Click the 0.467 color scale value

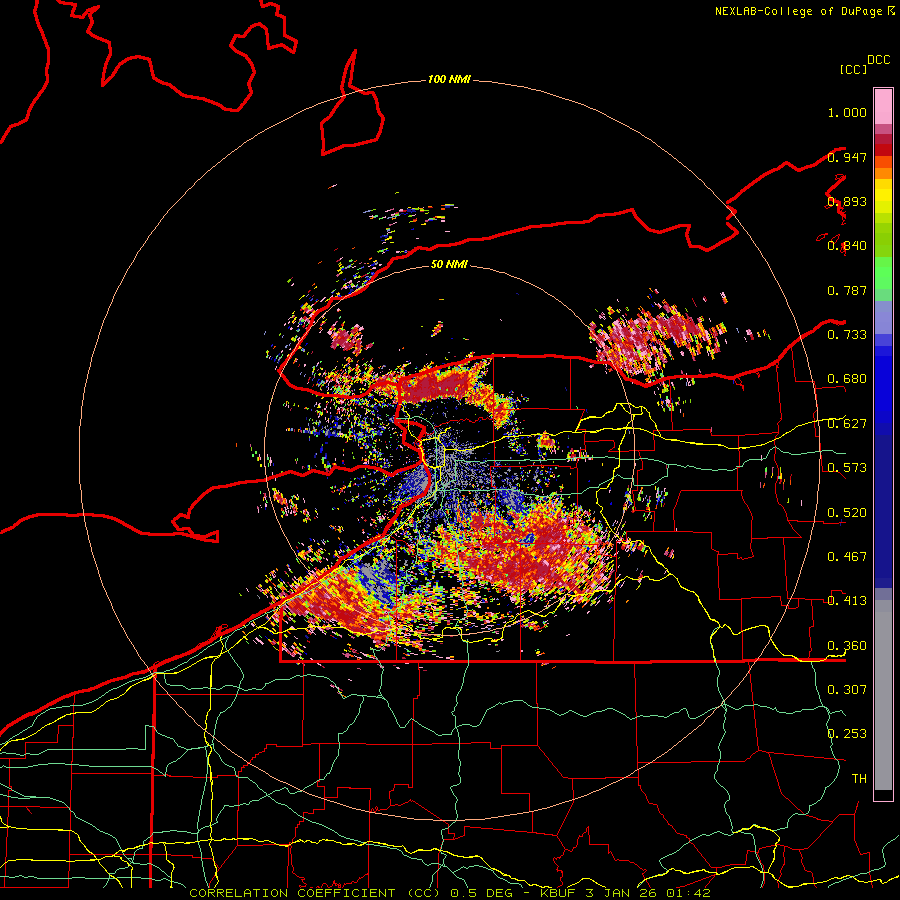coord(847,557)
